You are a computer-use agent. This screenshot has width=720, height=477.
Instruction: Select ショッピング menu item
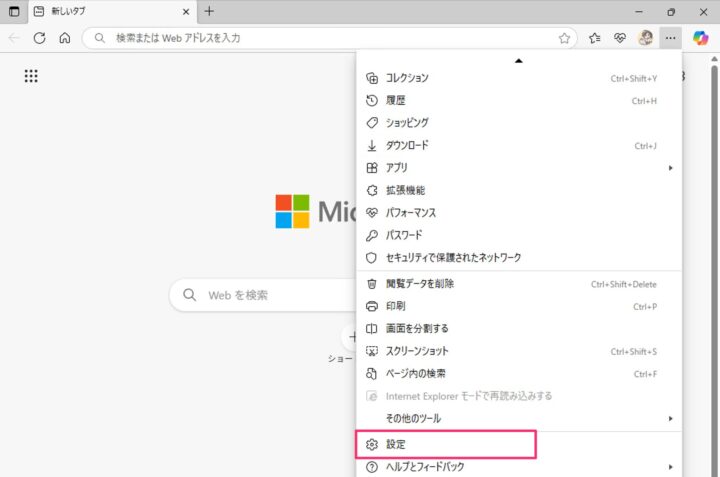(519, 123)
